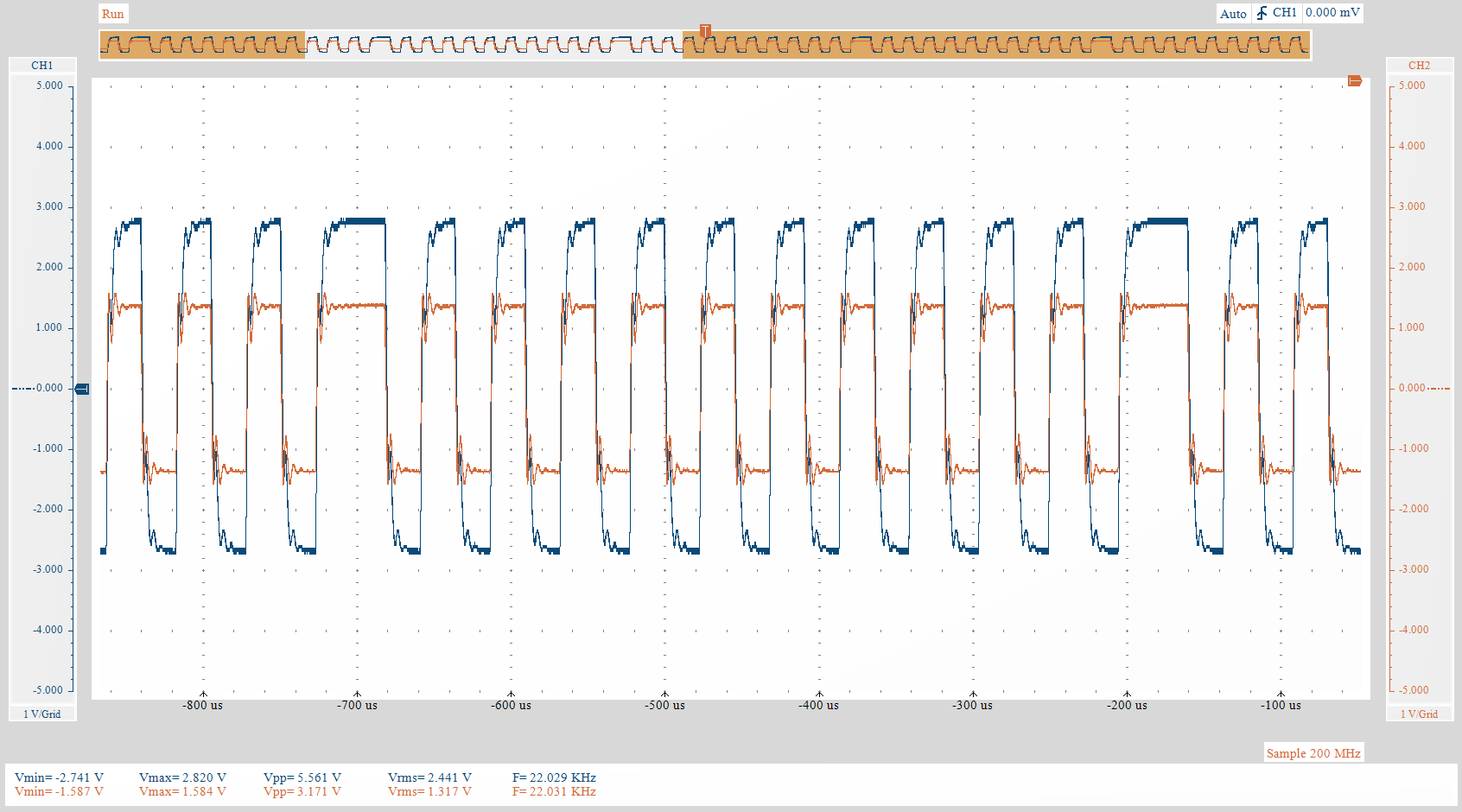Click the rising edge trigger icon
Viewport: 1462px width, 812px height.
pyautogui.click(x=1262, y=13)
